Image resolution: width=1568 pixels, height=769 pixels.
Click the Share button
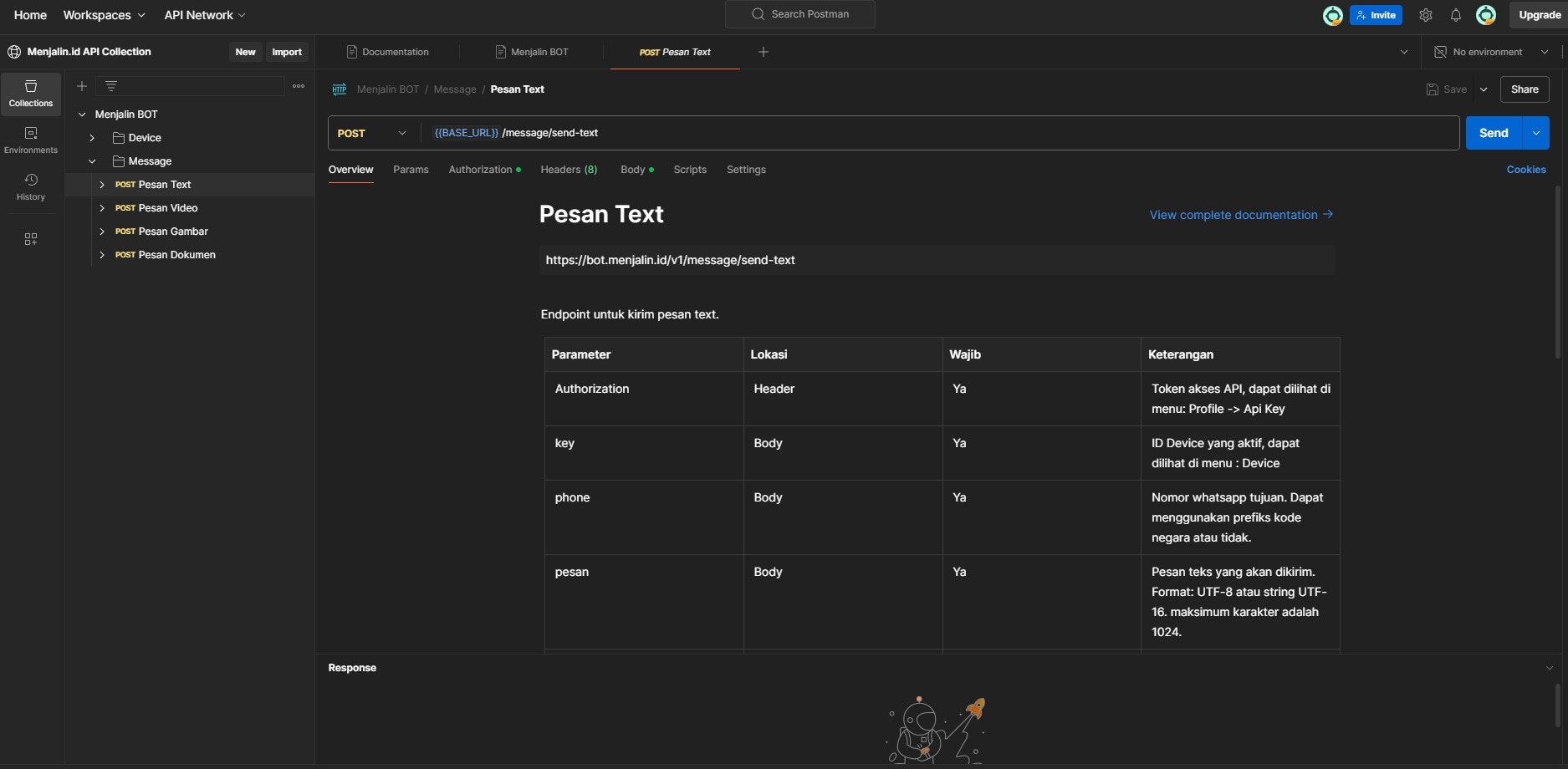tap(1525, 89)
